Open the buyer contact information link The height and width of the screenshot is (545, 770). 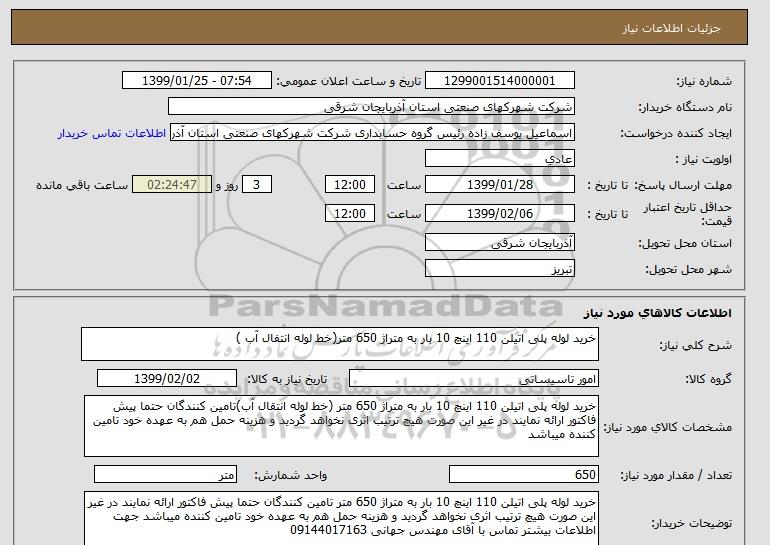click(111, 134)
